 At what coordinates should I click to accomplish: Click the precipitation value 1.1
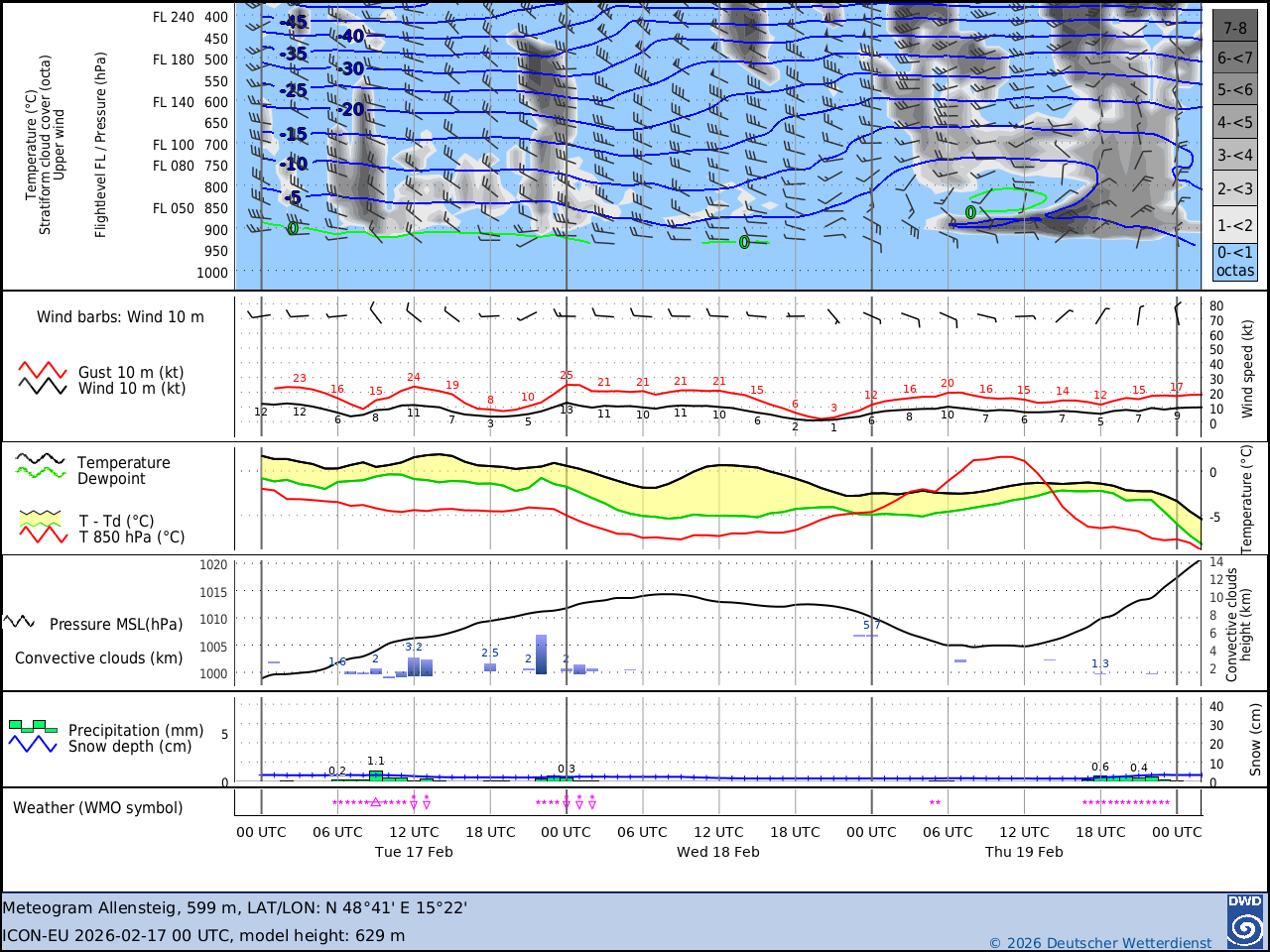pyautogui.click(x=376, y=762)
